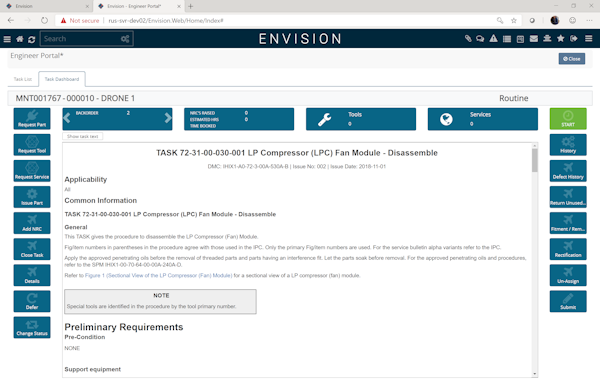Viewport: 600px width, 385px height.
Task: Open the Tools tile with wrench
Action: pos(361,119)
